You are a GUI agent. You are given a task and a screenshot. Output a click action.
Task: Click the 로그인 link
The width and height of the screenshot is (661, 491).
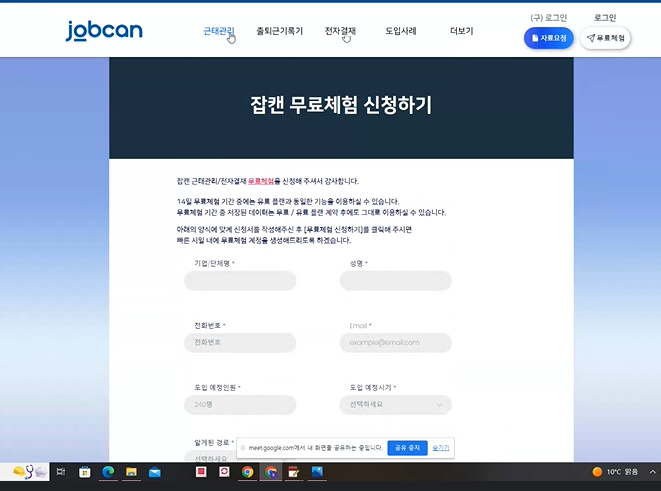(605, 18)
